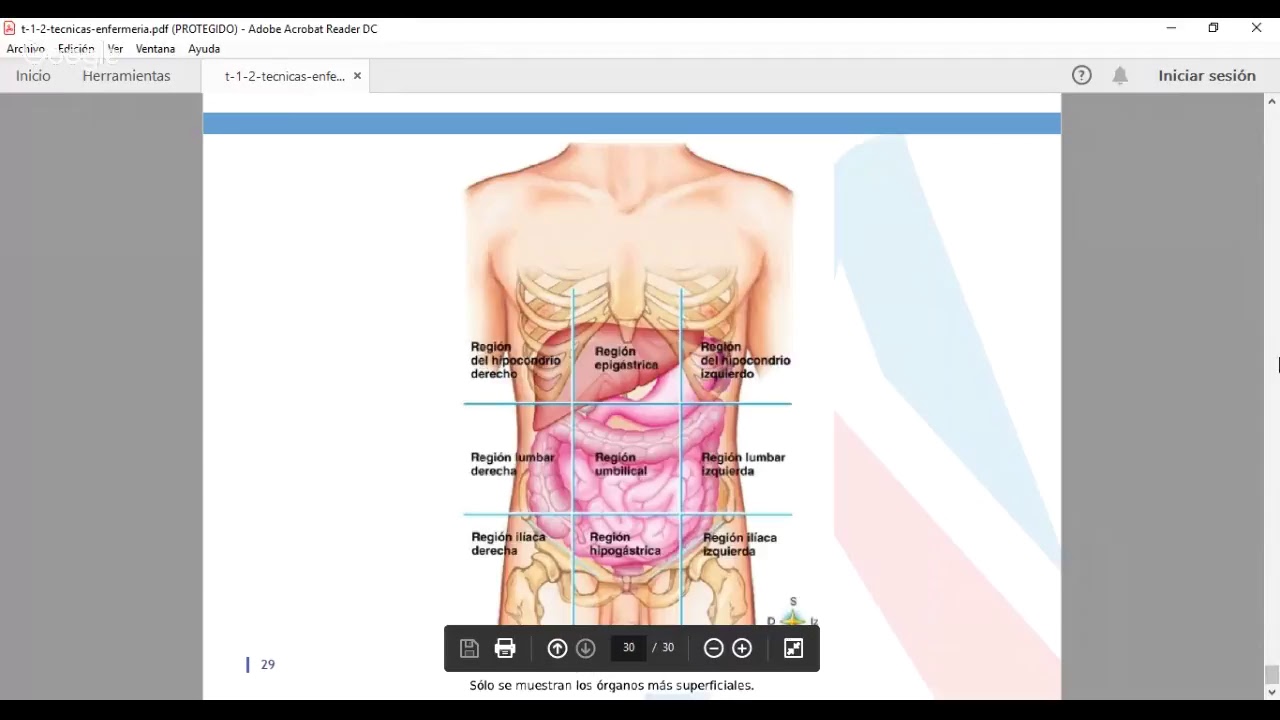The height and width of the screenshot is (720, 1280).
Task: Click the vertical scrollbar thumb
Action: (1272, 675)
